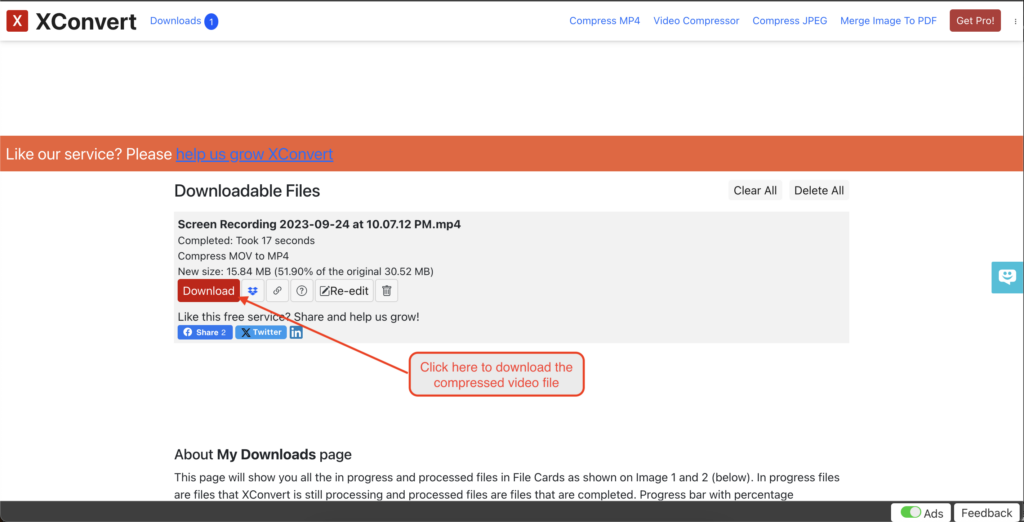The image size is (1024, 522).
Task: Open the help question mark icon
Action: pyautogui.click(x=302, y=291)
